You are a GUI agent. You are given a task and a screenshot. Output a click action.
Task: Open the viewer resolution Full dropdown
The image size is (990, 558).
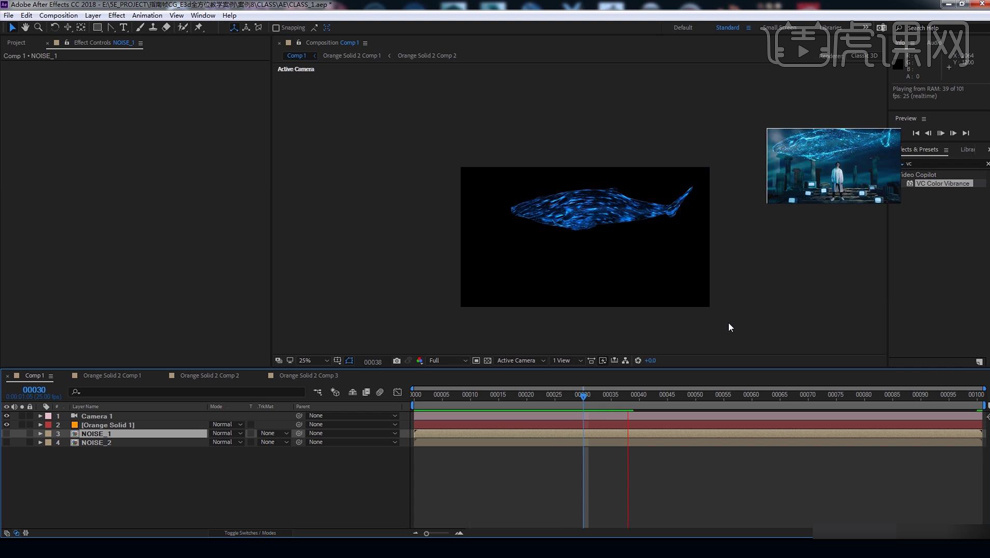448,361
